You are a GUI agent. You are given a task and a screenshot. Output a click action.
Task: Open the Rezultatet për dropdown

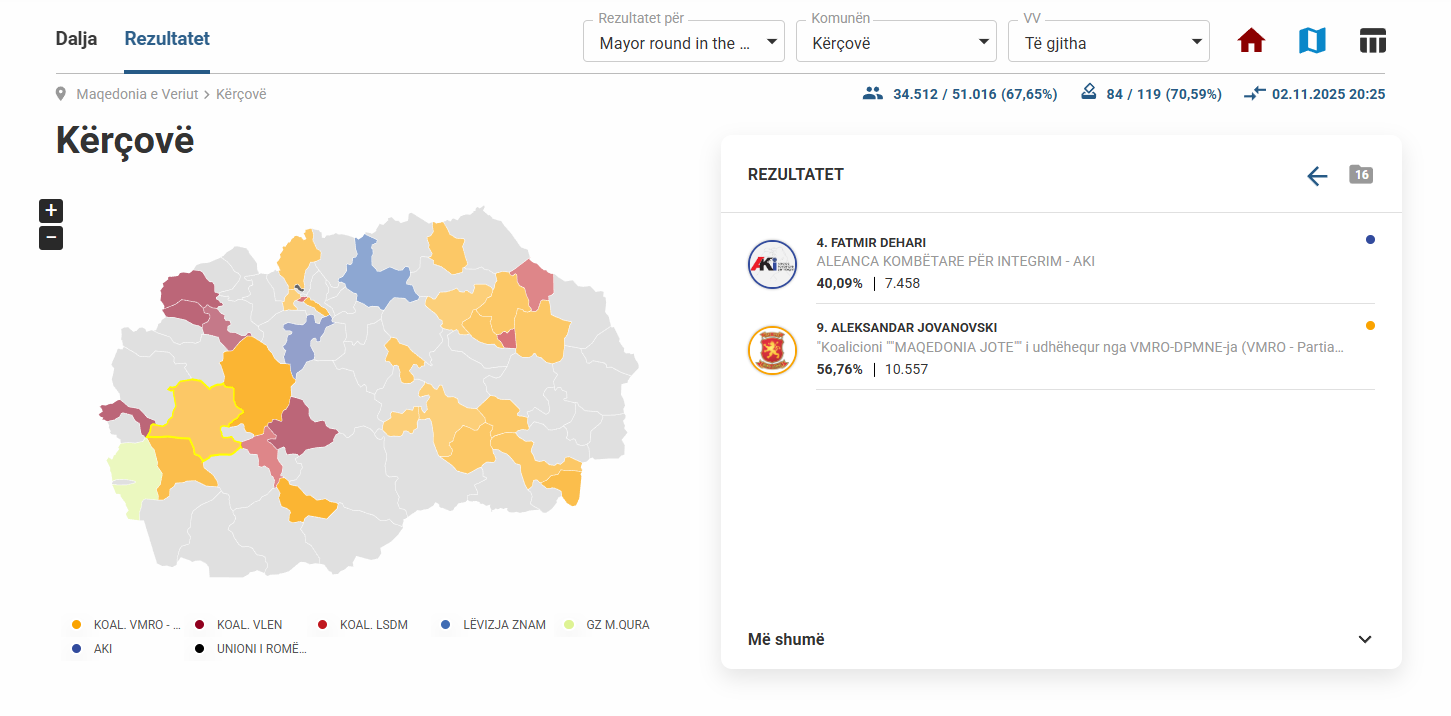[684, 42]
